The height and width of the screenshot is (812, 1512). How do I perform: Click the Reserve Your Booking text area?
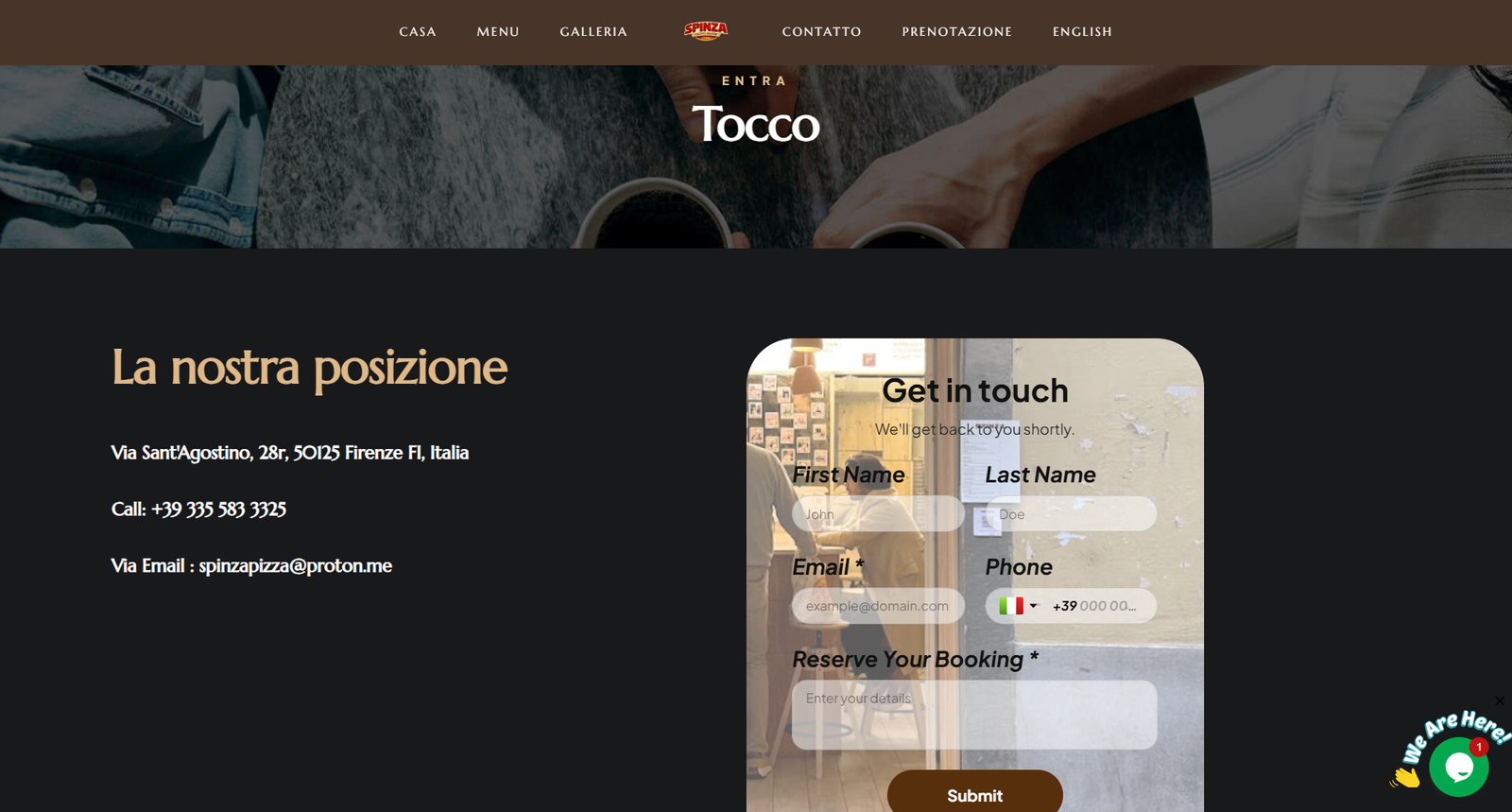[x=974, y=715]
